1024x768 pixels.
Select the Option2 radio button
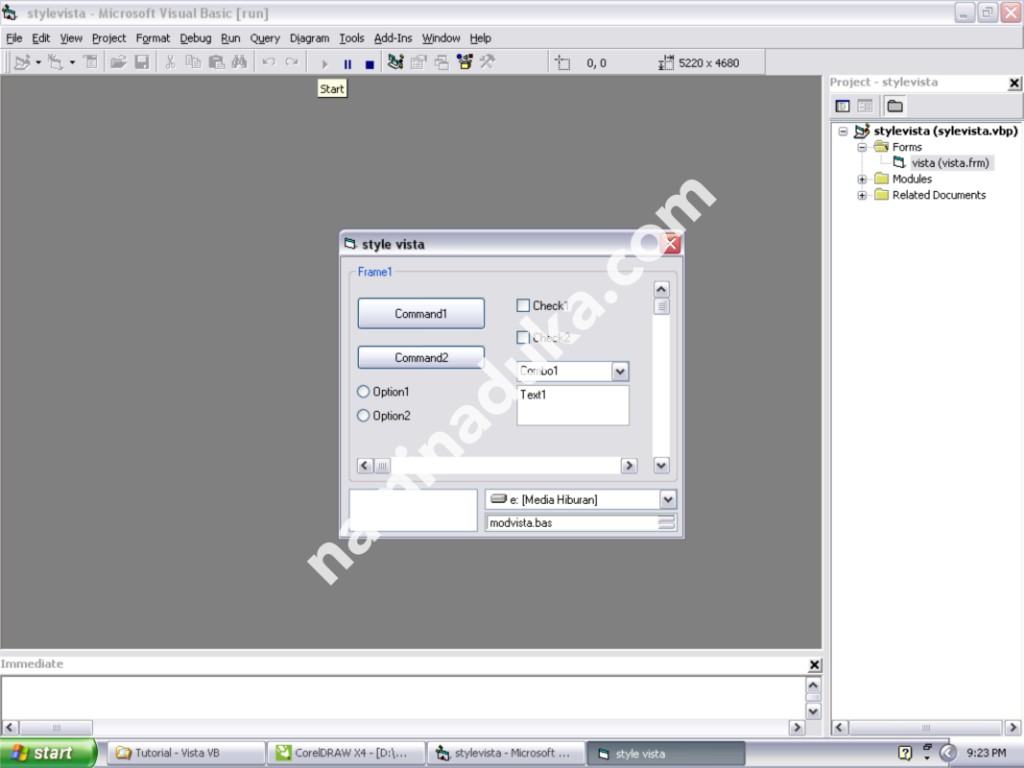363,416
